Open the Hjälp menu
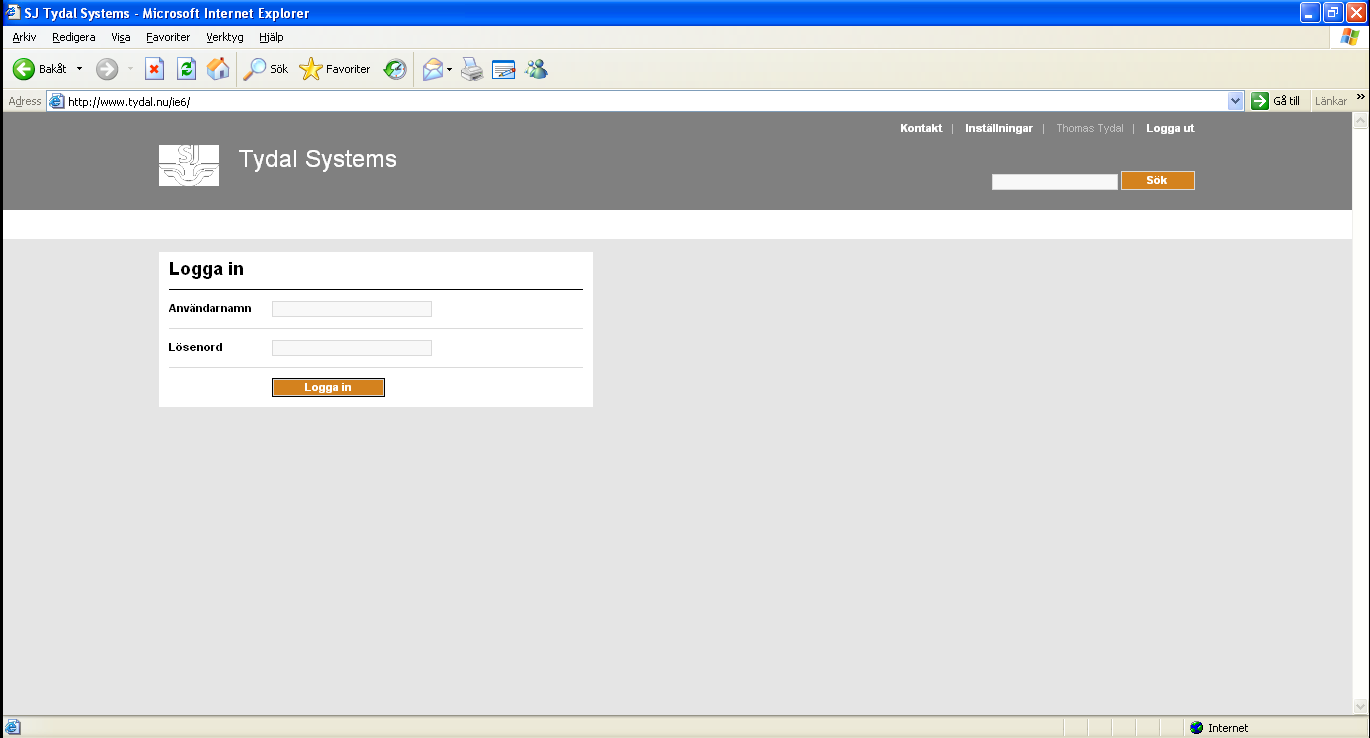The width and height of the screenshot is (1370, 738). click(x=271, y=37)
